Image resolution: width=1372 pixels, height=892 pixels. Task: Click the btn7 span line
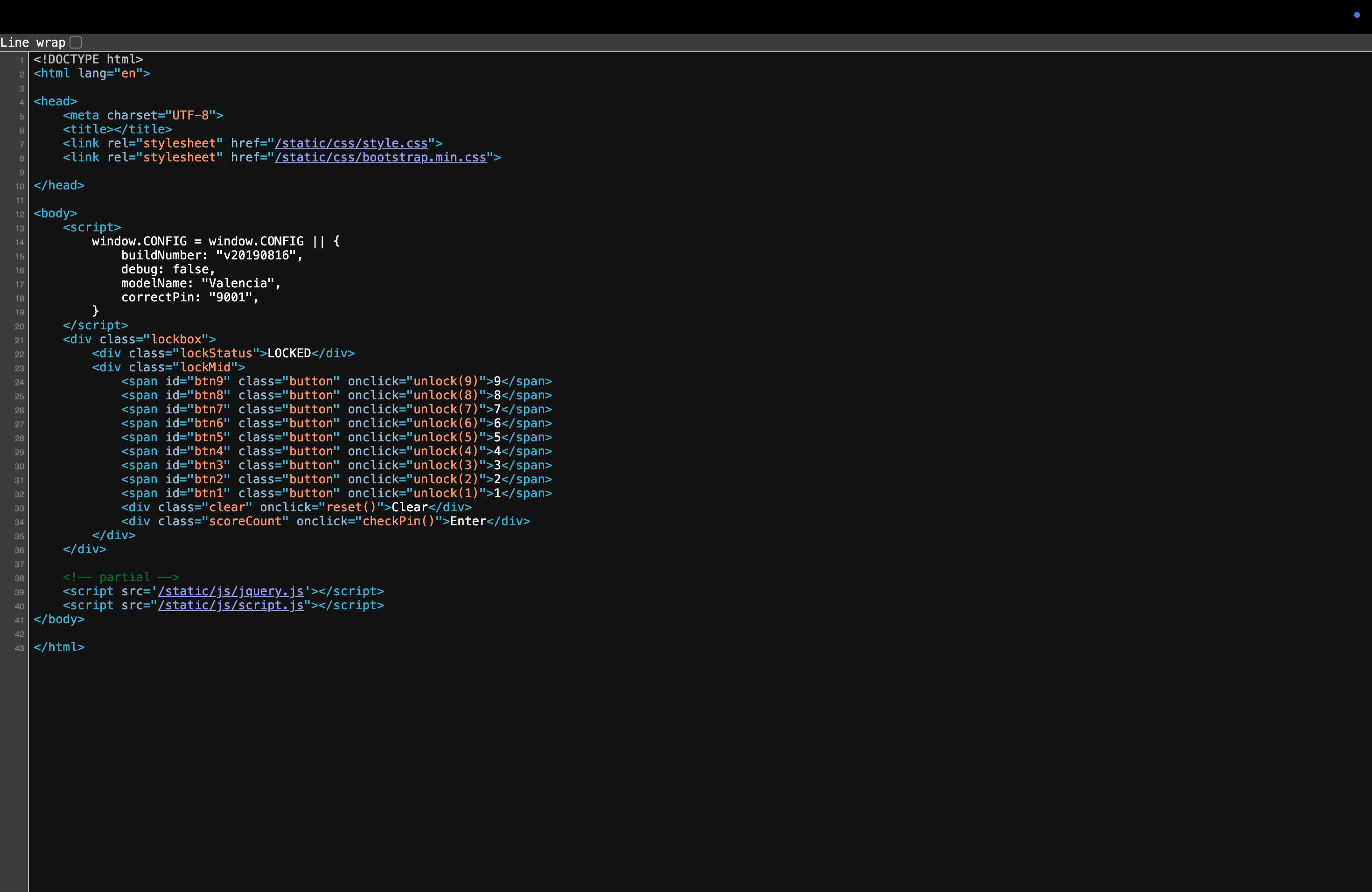click(x=336, y=409)
